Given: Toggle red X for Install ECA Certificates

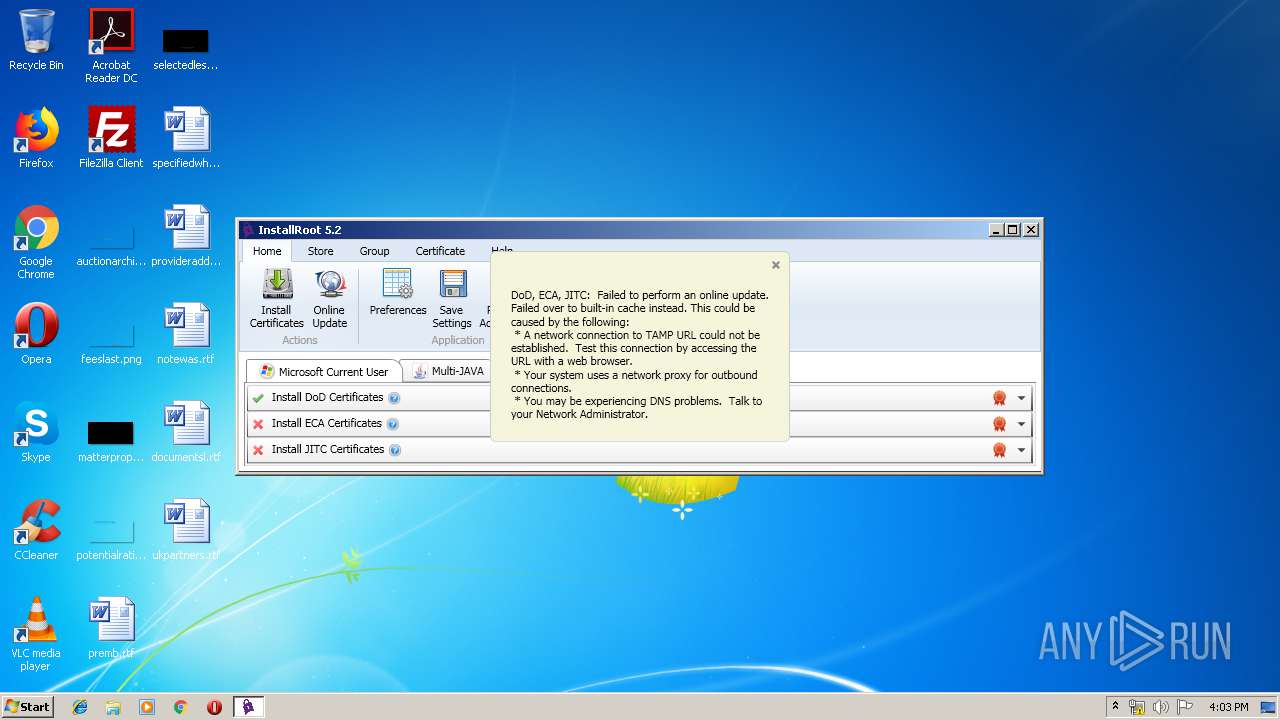Looking at the screenshot, I should (x=259, y=424).
